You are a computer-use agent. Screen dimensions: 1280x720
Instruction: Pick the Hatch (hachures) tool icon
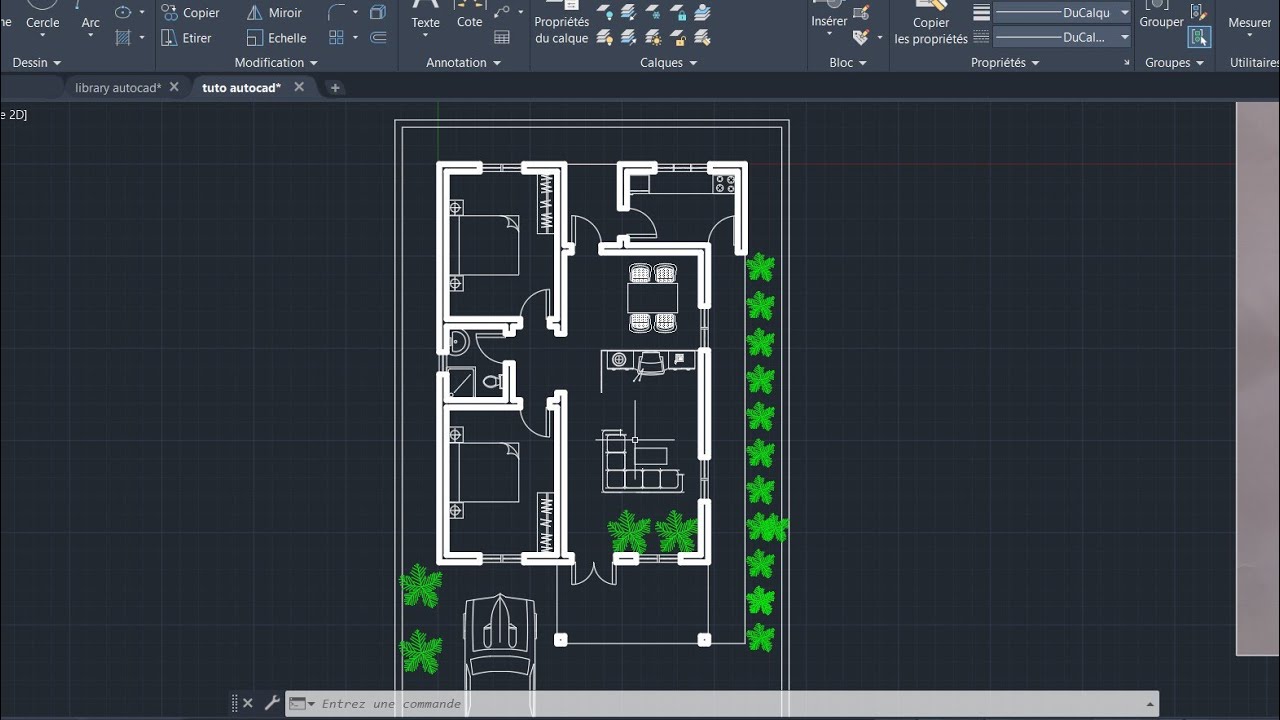(123, 38)
